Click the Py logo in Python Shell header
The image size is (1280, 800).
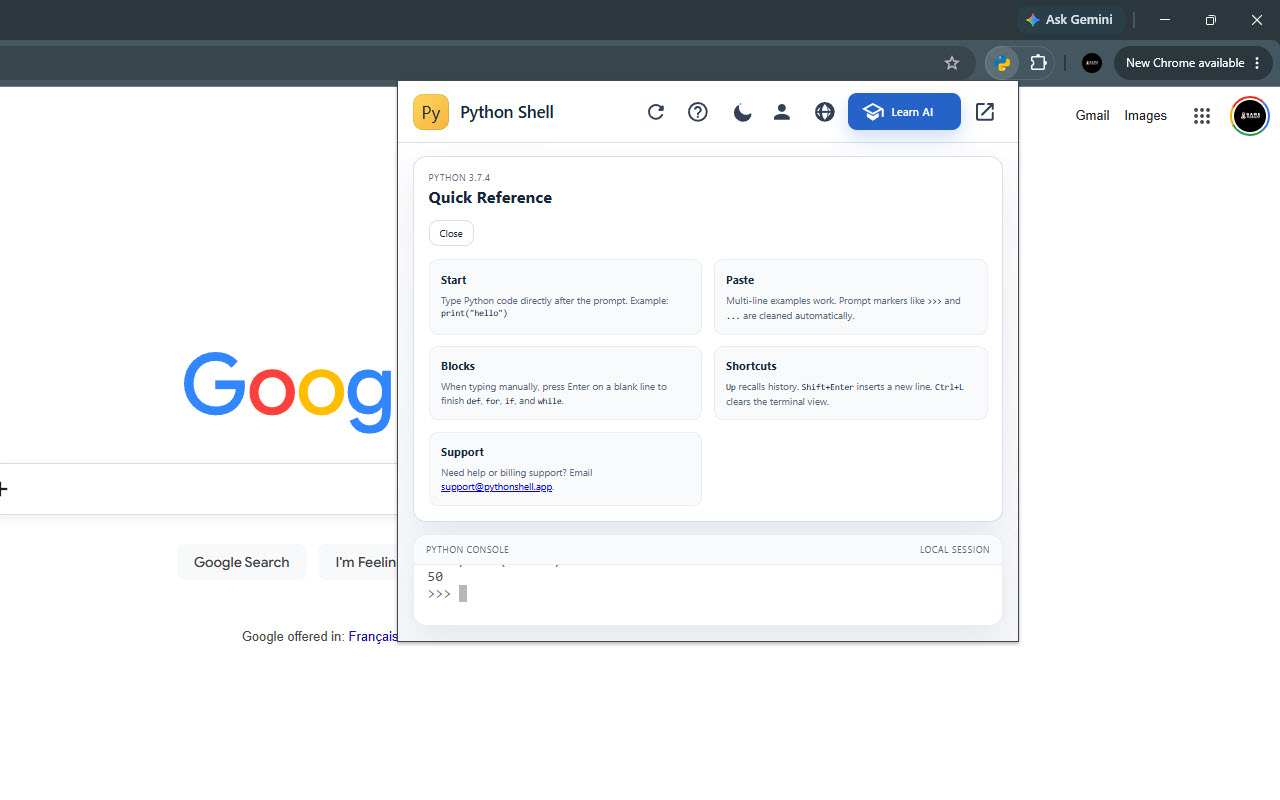431,112
